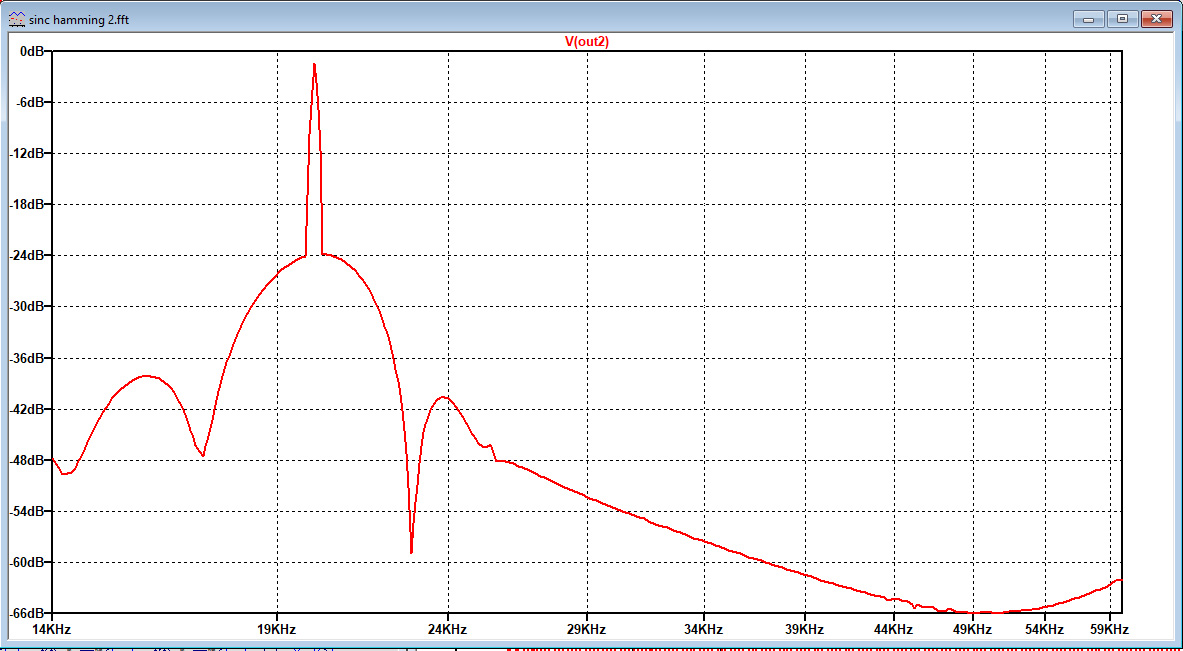Click the 44KHz frequency axis label
This screenshot has width=1183, height=651.
pyautogui.click(x=893, y=629)
